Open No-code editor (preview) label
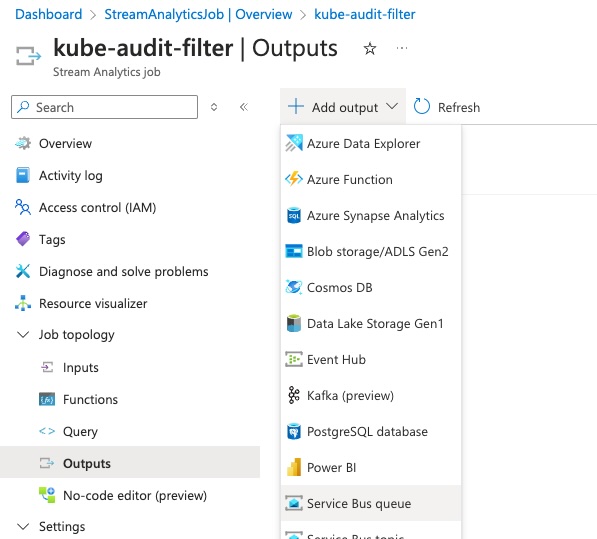 click(135, 496)
